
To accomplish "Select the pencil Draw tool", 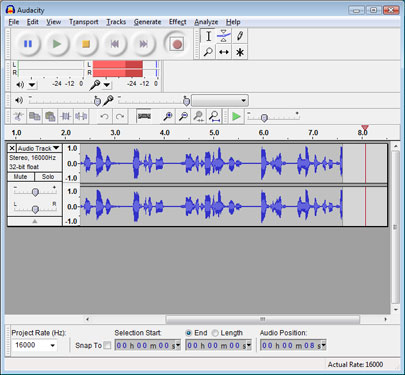I will point(240,36).
